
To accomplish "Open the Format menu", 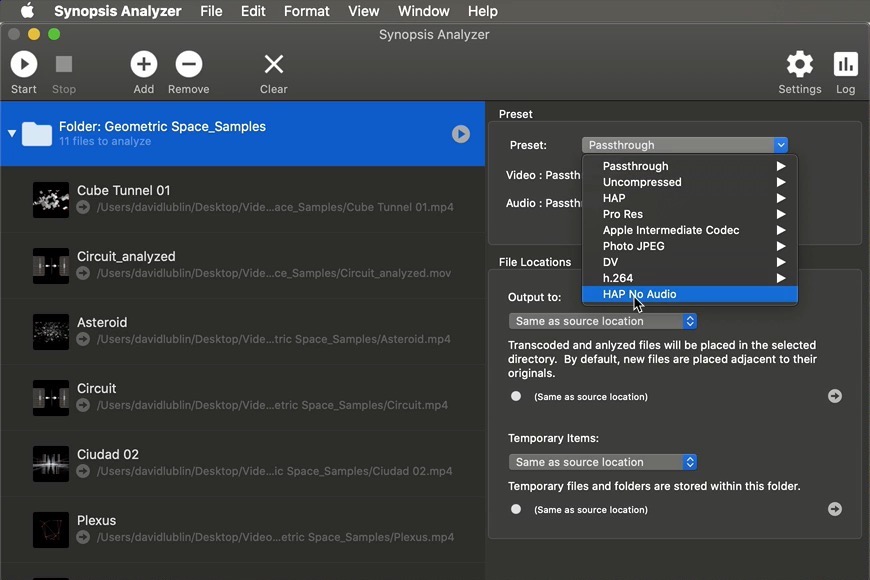I will (306, 11).
